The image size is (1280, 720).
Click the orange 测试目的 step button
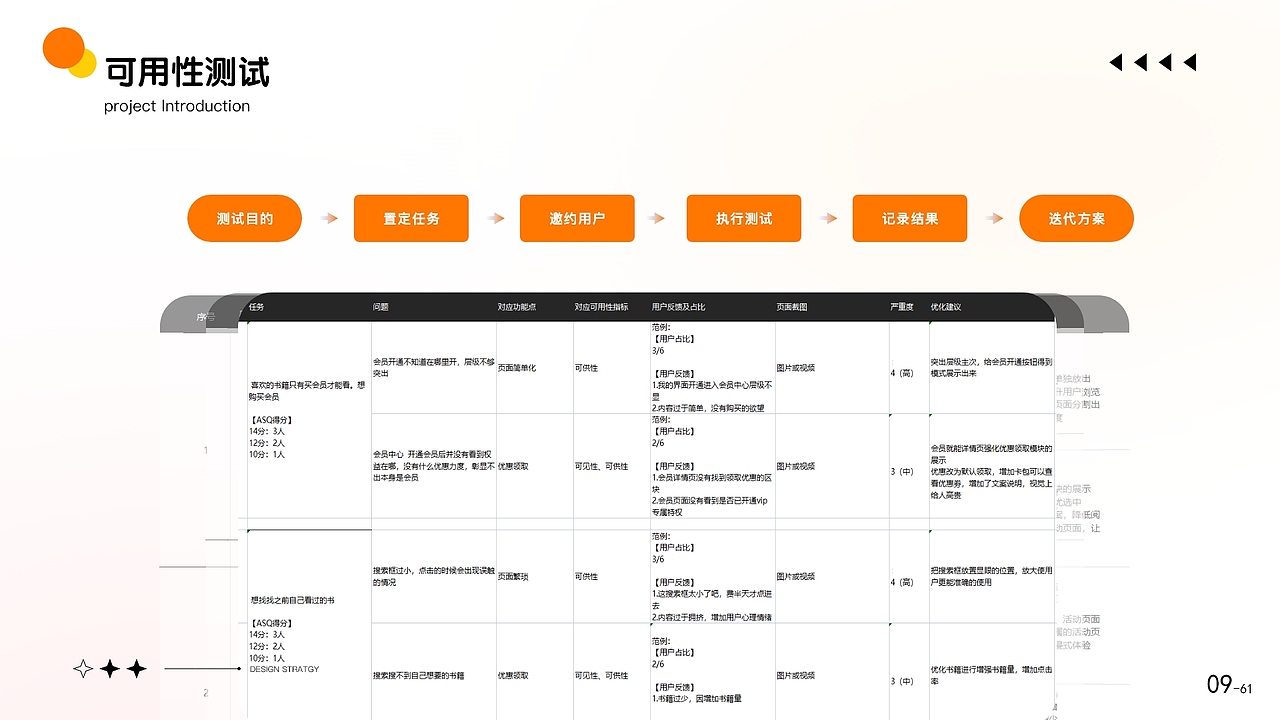(244, 218)
